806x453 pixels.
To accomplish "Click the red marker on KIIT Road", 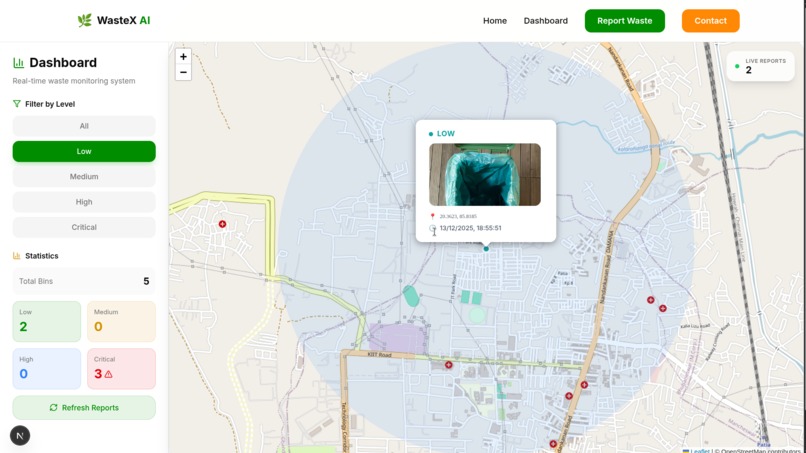I will click(449, 365).
